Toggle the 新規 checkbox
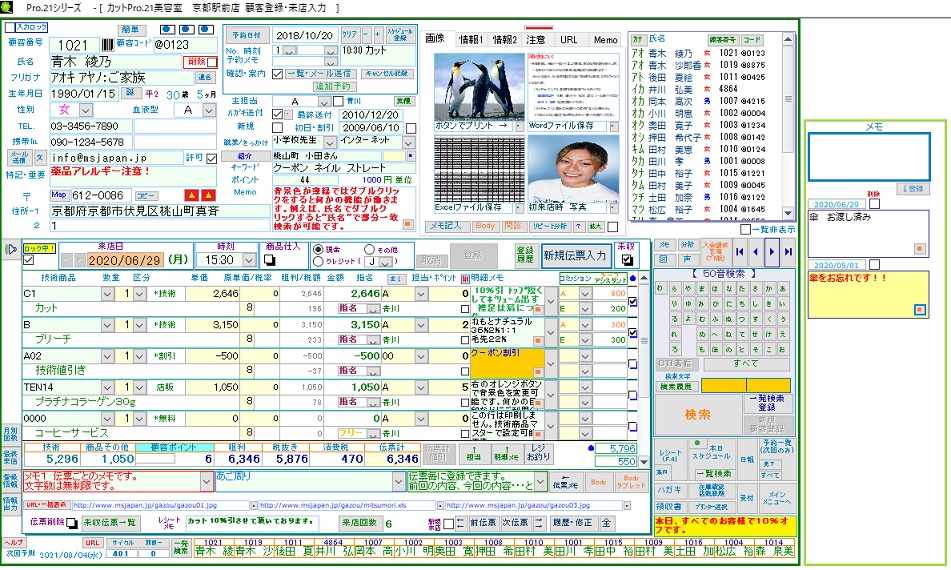Image resolution: width=951 pixels, height=570 pixels. pos(278,127)
